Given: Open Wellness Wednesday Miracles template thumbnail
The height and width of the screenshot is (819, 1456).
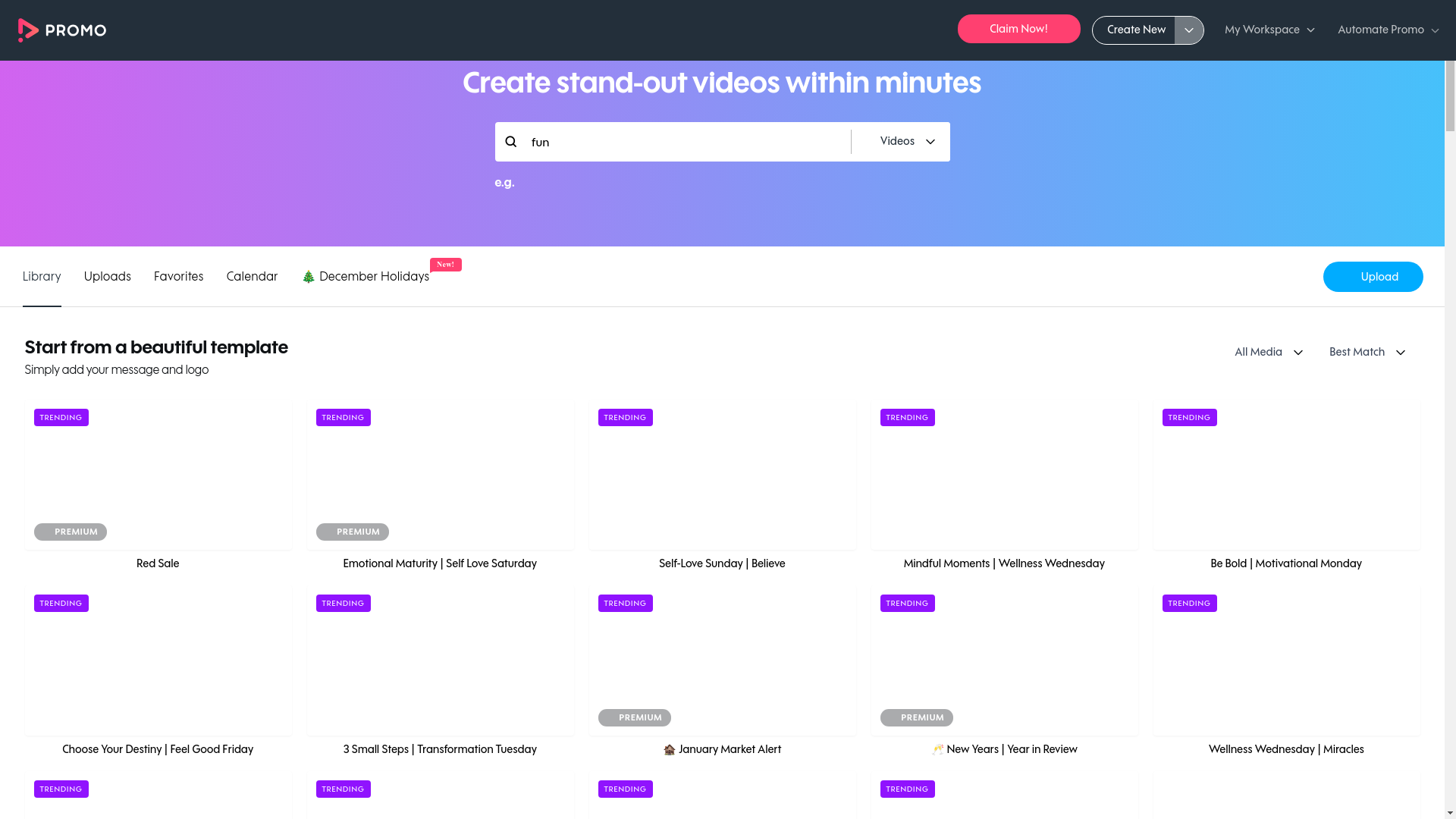Looking at the screenshot, I should tap(1286, 661).
